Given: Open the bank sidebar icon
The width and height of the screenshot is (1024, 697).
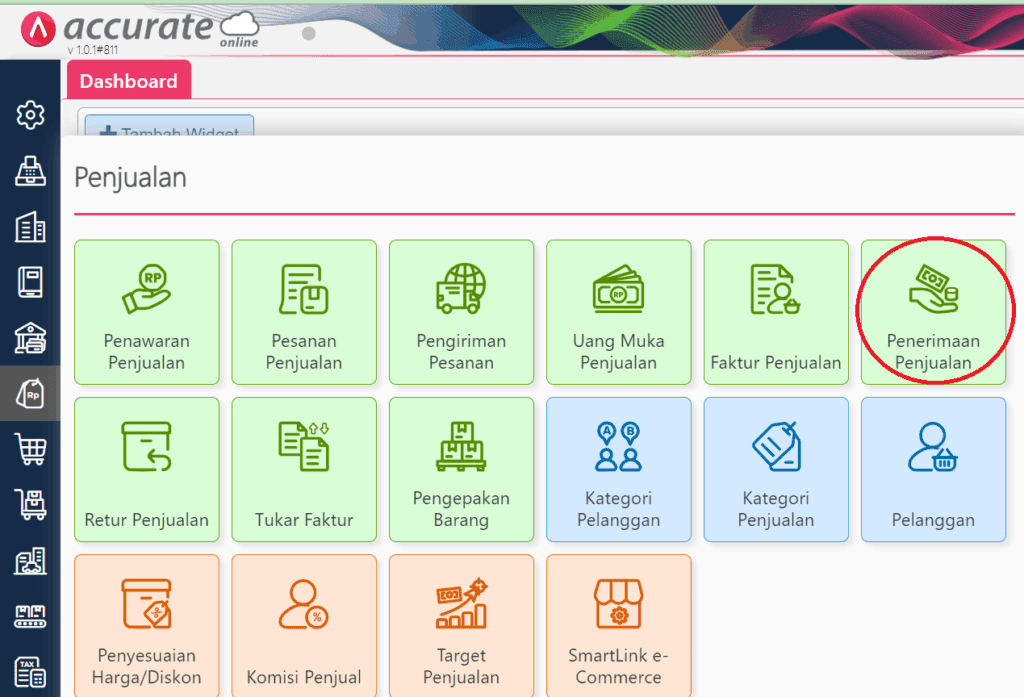Looking at the screenshot, I should click(x=30, y=338).
